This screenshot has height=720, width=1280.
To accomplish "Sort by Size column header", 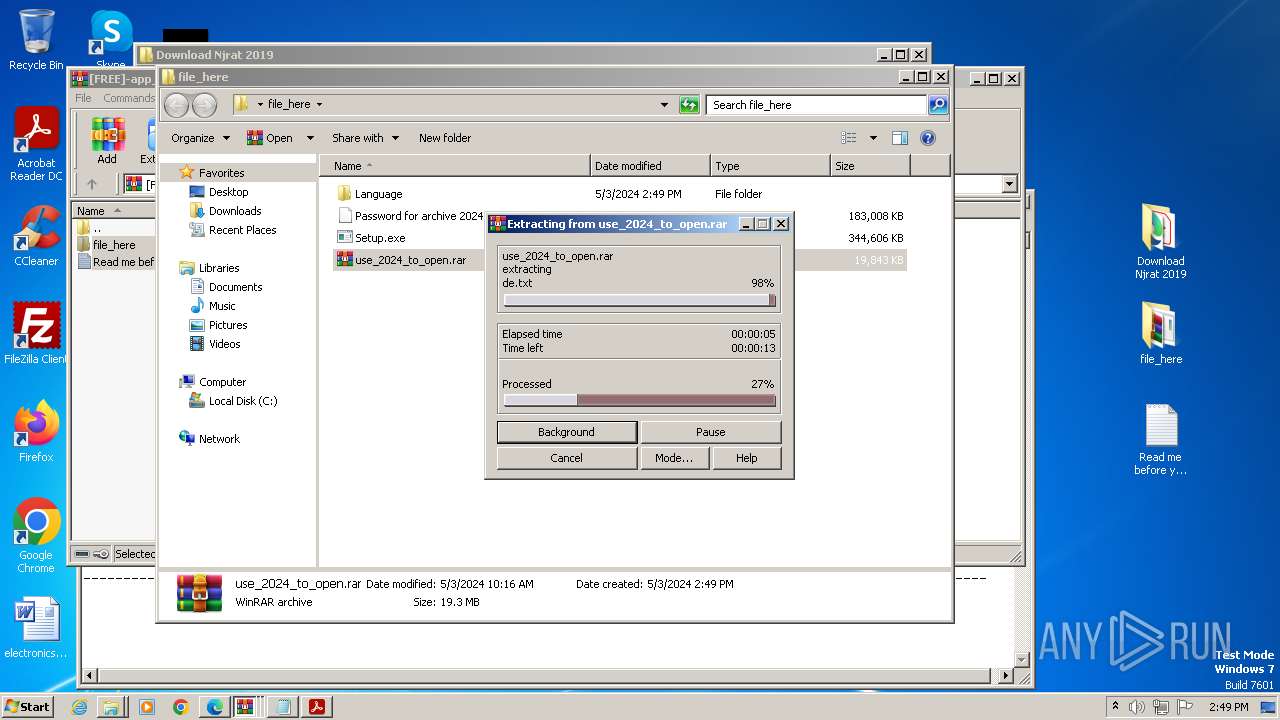I will click(x=870, y=166).
